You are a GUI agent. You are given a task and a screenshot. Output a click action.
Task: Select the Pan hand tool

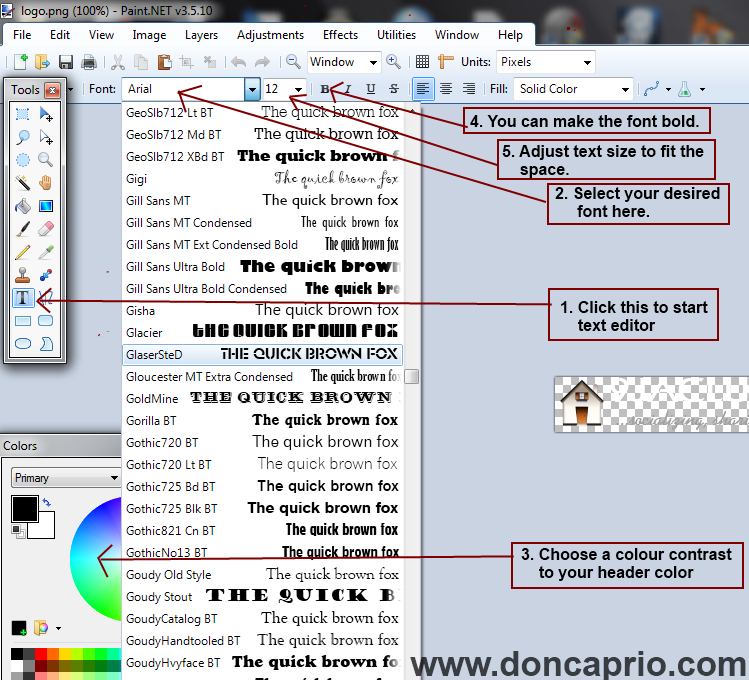pyautogui.click(x=46, y=182)
